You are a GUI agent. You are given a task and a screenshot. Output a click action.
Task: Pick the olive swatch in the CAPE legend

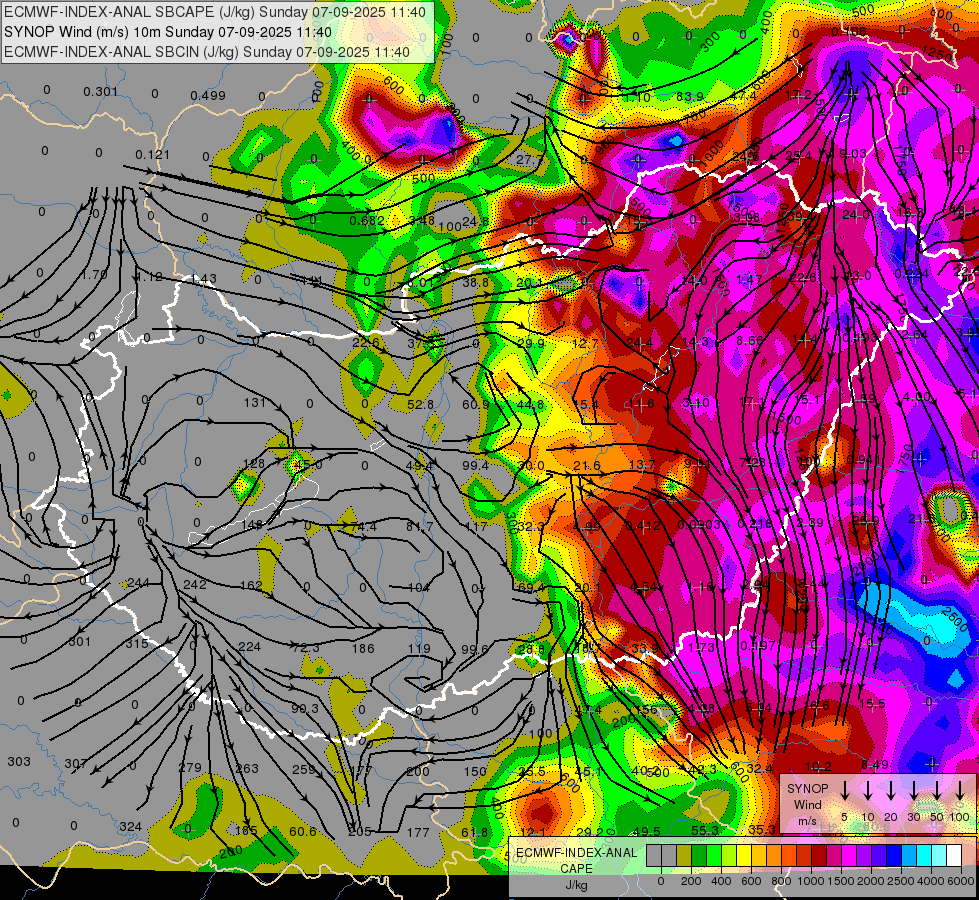pos(684,856)
